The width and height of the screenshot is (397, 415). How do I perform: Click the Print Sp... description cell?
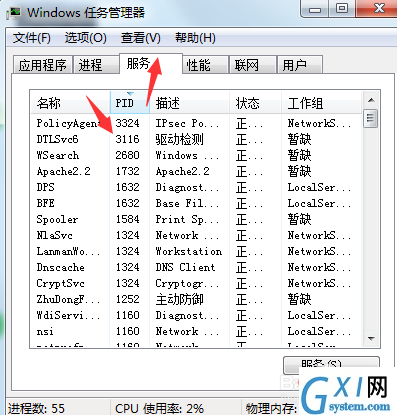pos(187,219)
